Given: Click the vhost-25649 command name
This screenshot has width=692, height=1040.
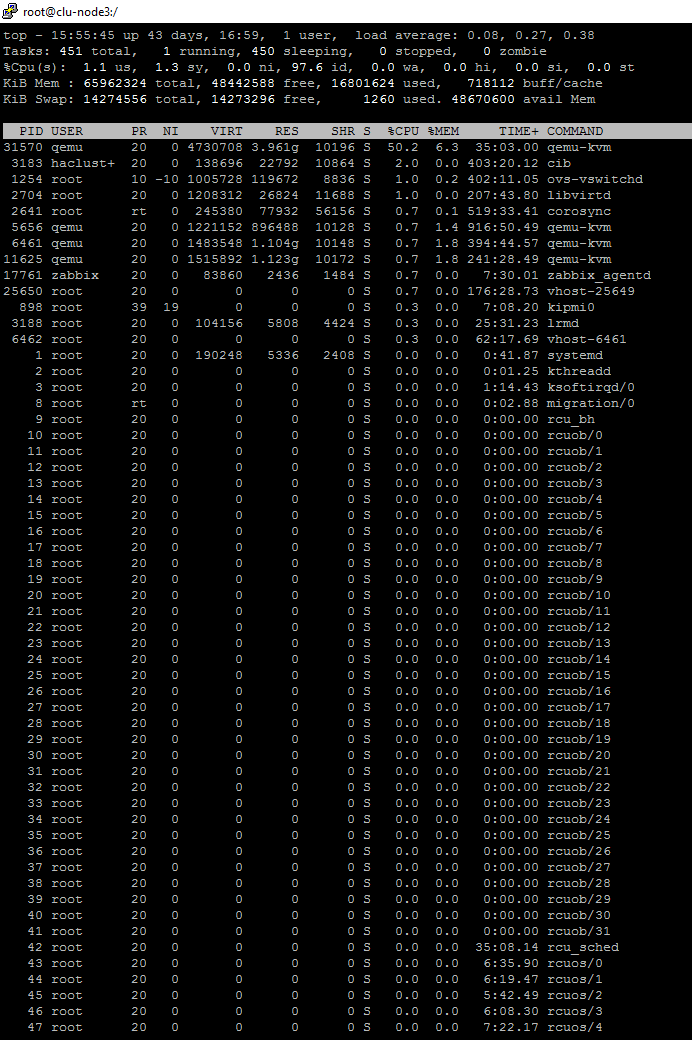Looking at the screenshot, I should tap(590, 291).
